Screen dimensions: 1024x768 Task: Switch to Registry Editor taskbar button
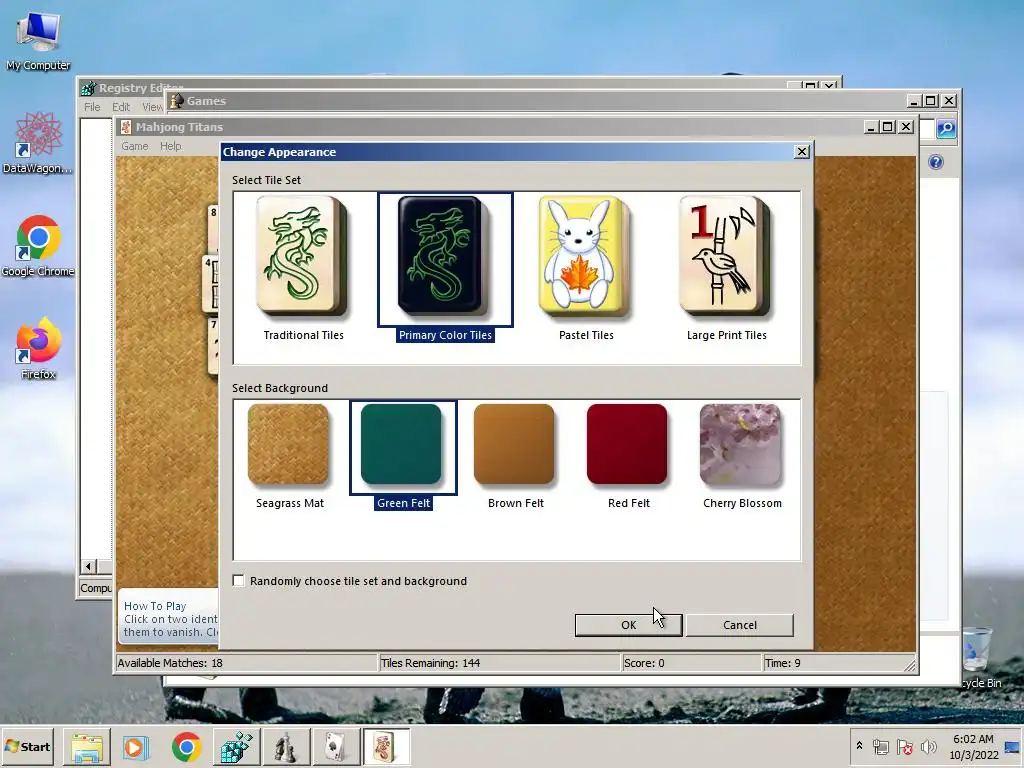(236, 747)
